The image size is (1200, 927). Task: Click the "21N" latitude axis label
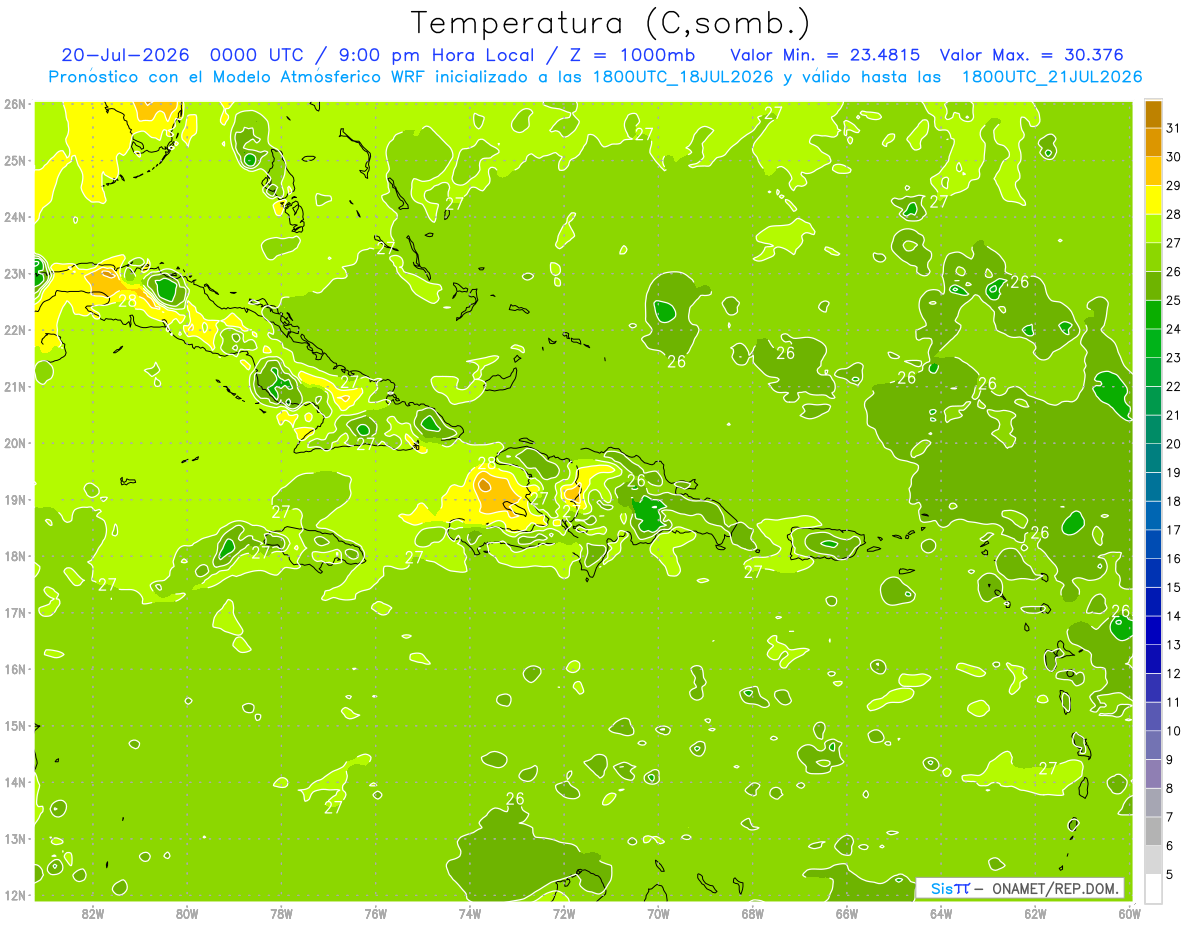point(14,386)
